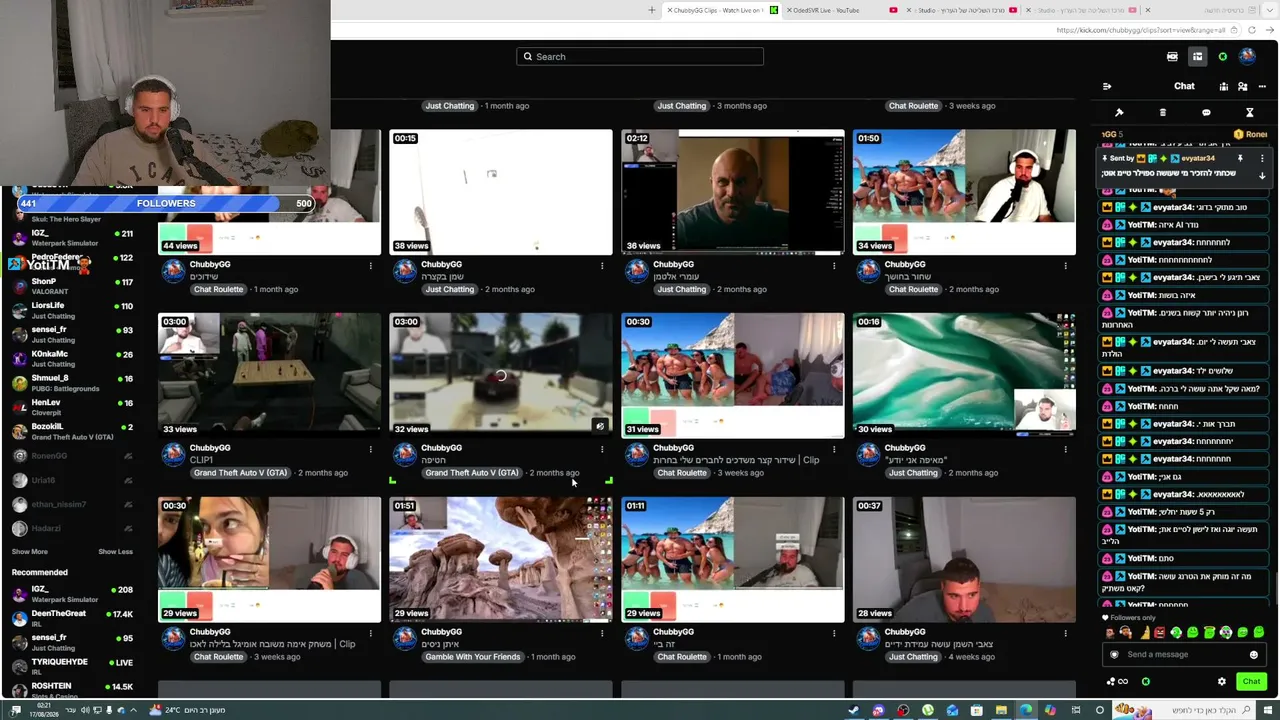Play the 02:12 clip thumbnail
The height and width of the screenshot is (720, 1280).
[733, 192]
